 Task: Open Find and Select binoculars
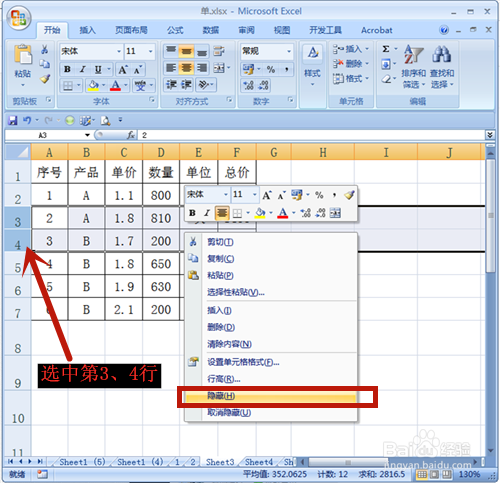click(442, 67)
